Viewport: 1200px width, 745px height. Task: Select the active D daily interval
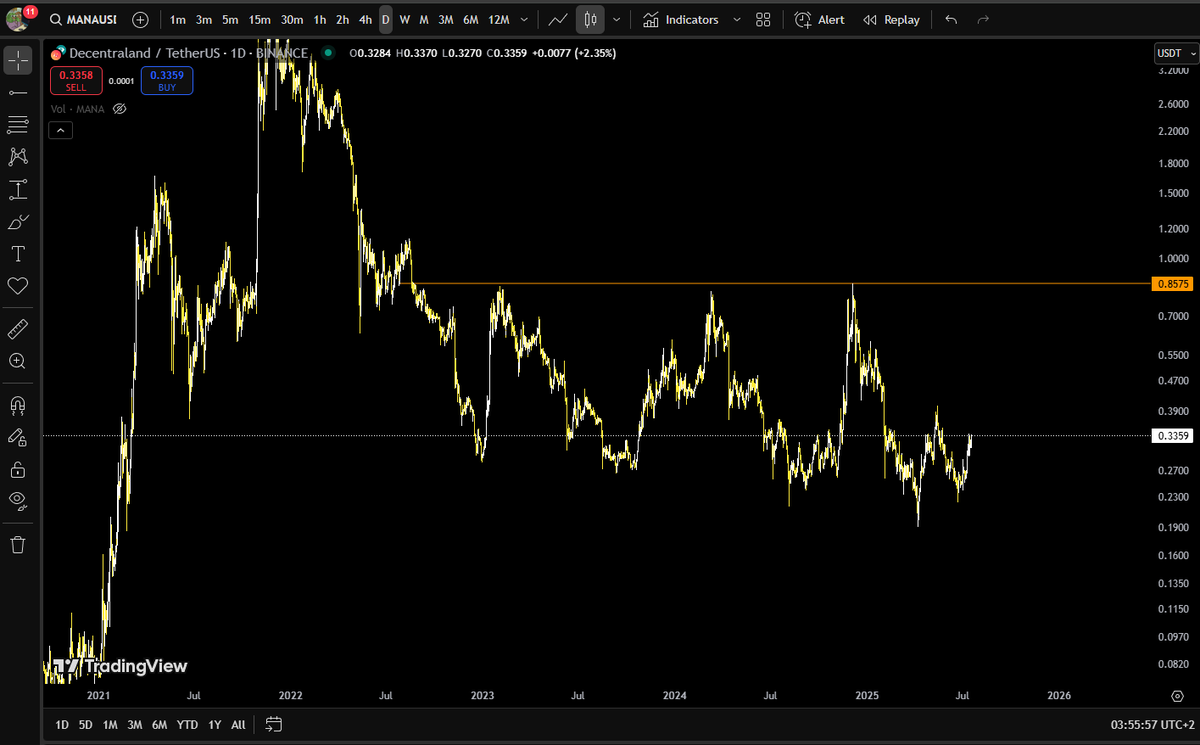point(386,19)
